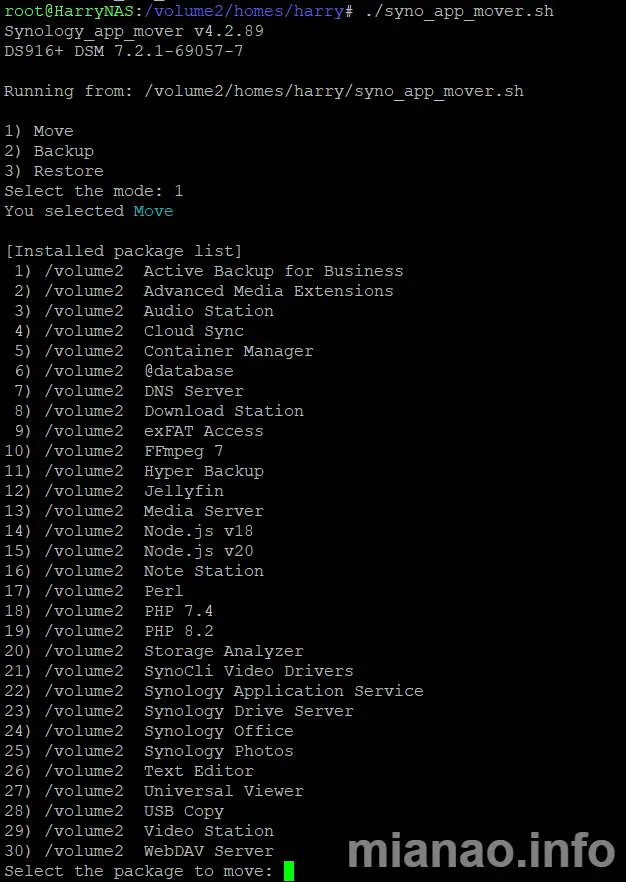Click the "[Installed package list]" header

click(x=123, y=251)
